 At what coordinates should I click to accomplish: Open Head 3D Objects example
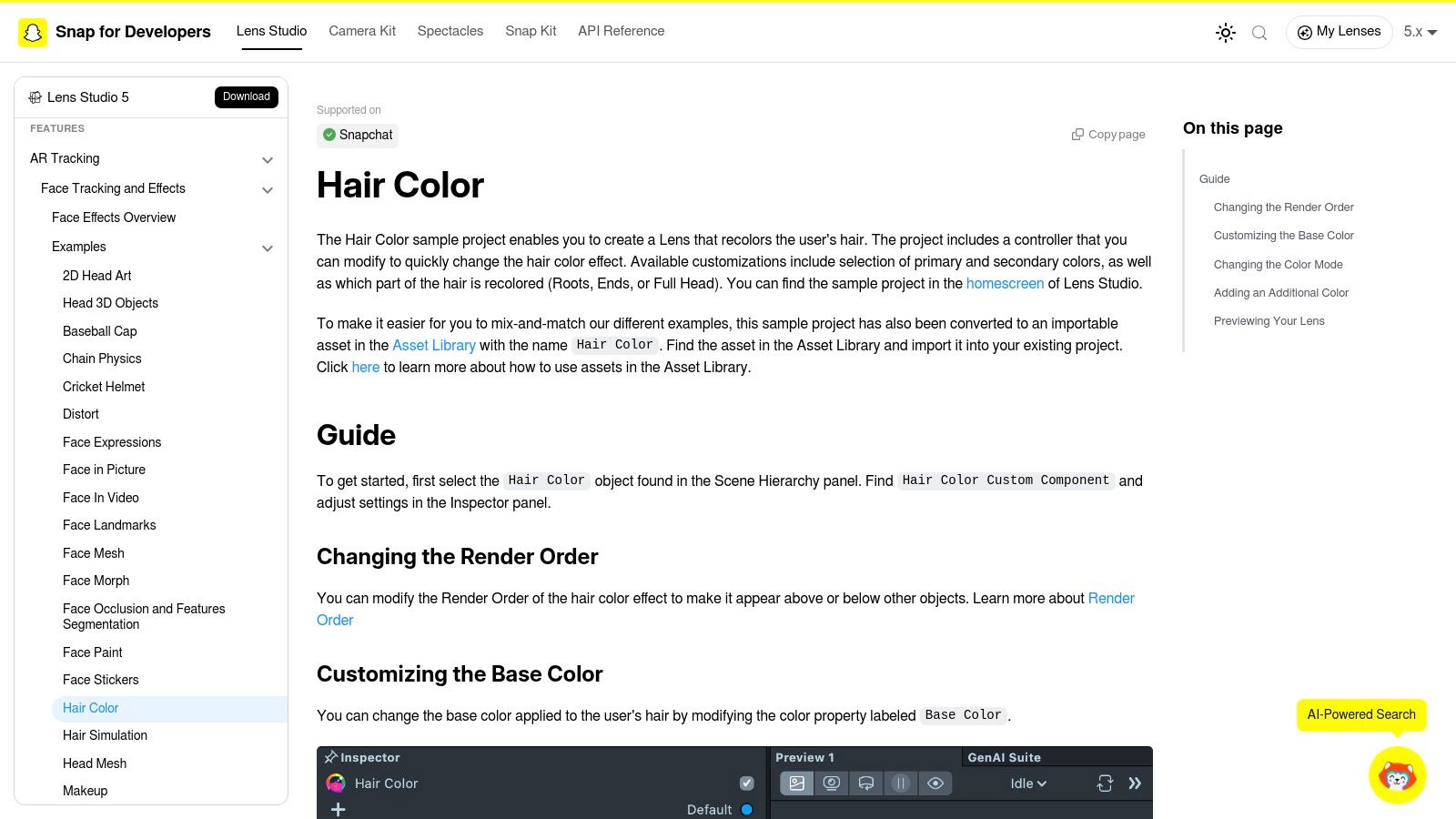pos(110,303)
